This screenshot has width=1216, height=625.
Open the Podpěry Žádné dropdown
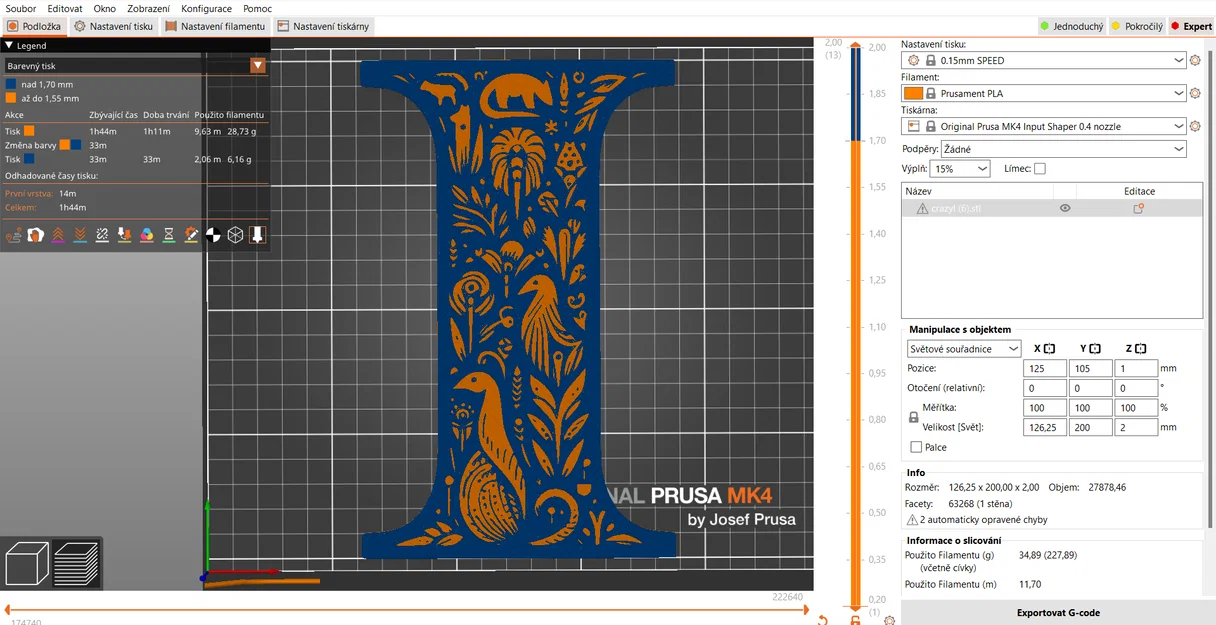click(x=1065, y=149)
